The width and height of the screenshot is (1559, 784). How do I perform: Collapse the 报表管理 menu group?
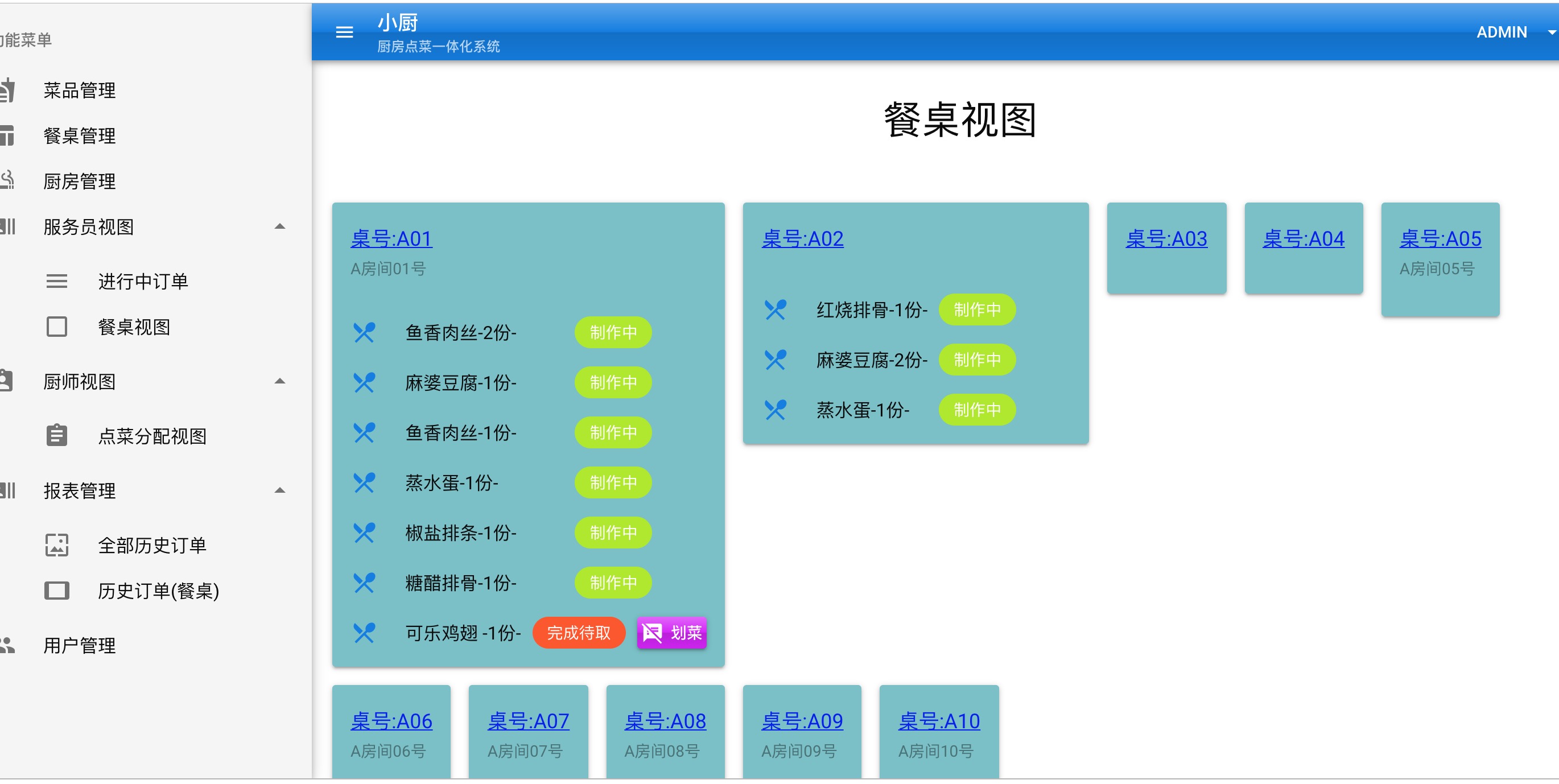(279, 490)
